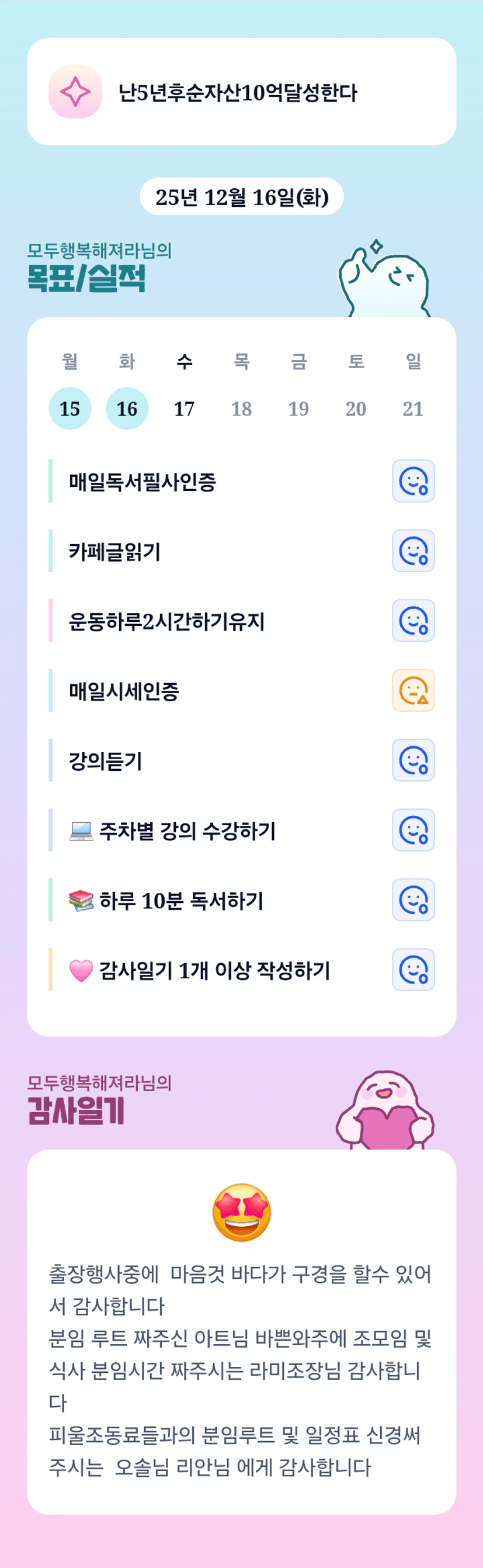Click the 25년 12월 16일(화) date pill
The image size is (483, 1568).
[242, 196]
